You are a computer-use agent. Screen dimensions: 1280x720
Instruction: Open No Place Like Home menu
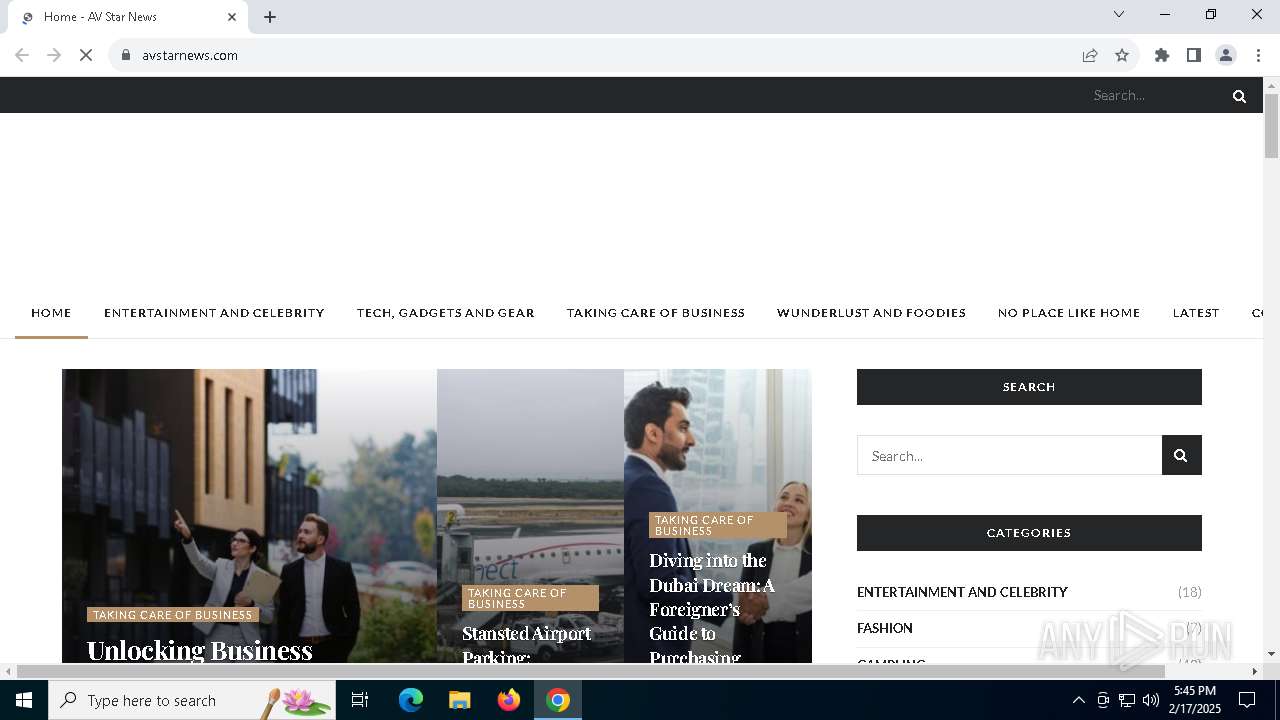tap(1069, 313)
